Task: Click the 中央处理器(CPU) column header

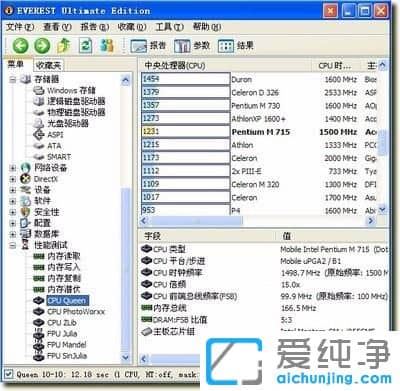Action: point(226,65)
